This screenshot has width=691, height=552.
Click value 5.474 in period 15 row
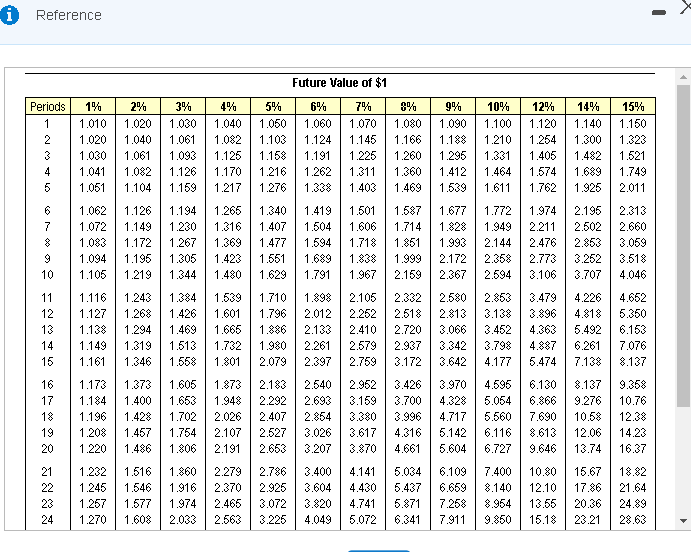[542, 362]
